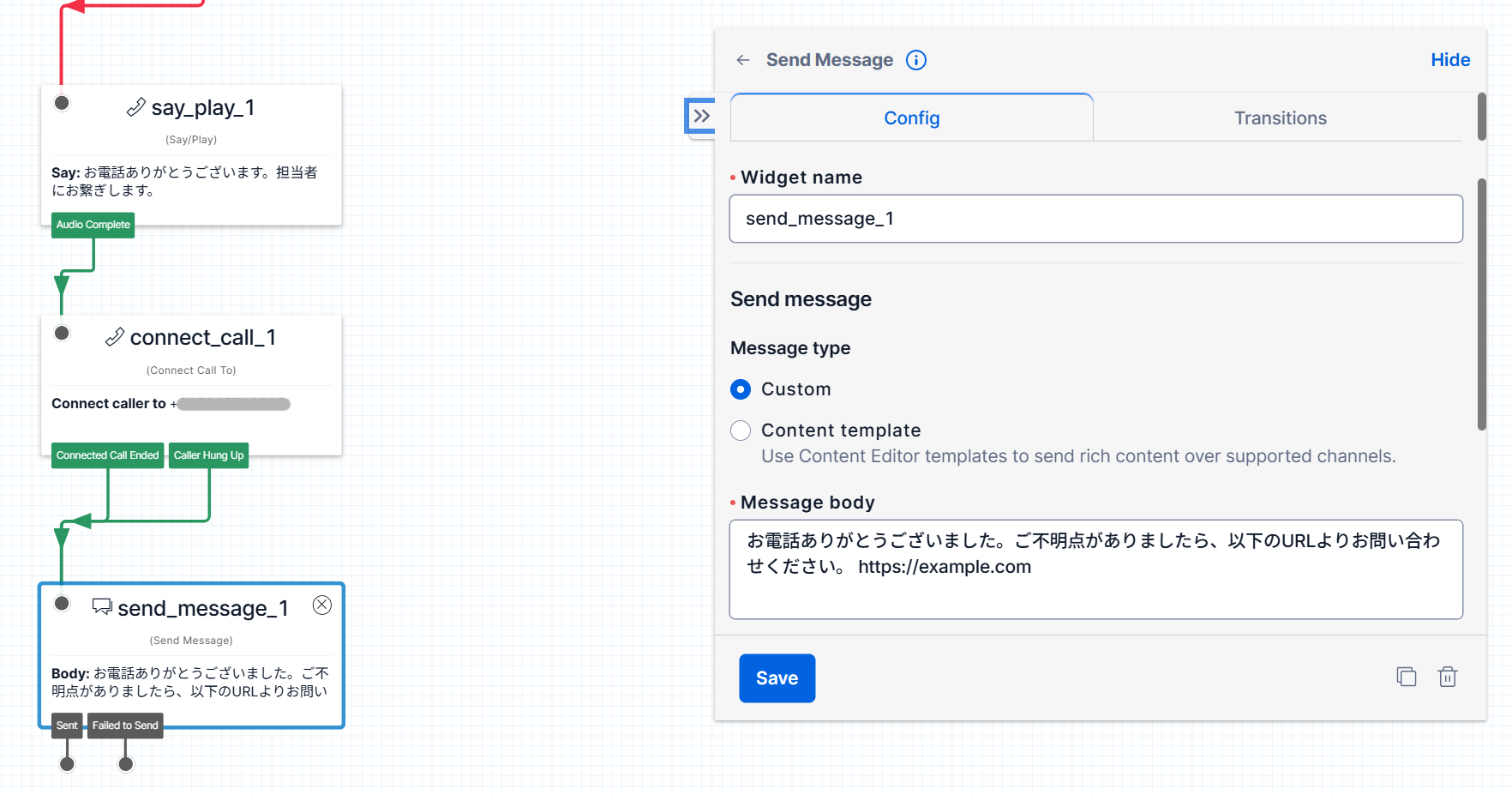The image size is (1512, 795).
Task: Switch to the Transitions tab
Action: 1280,117
